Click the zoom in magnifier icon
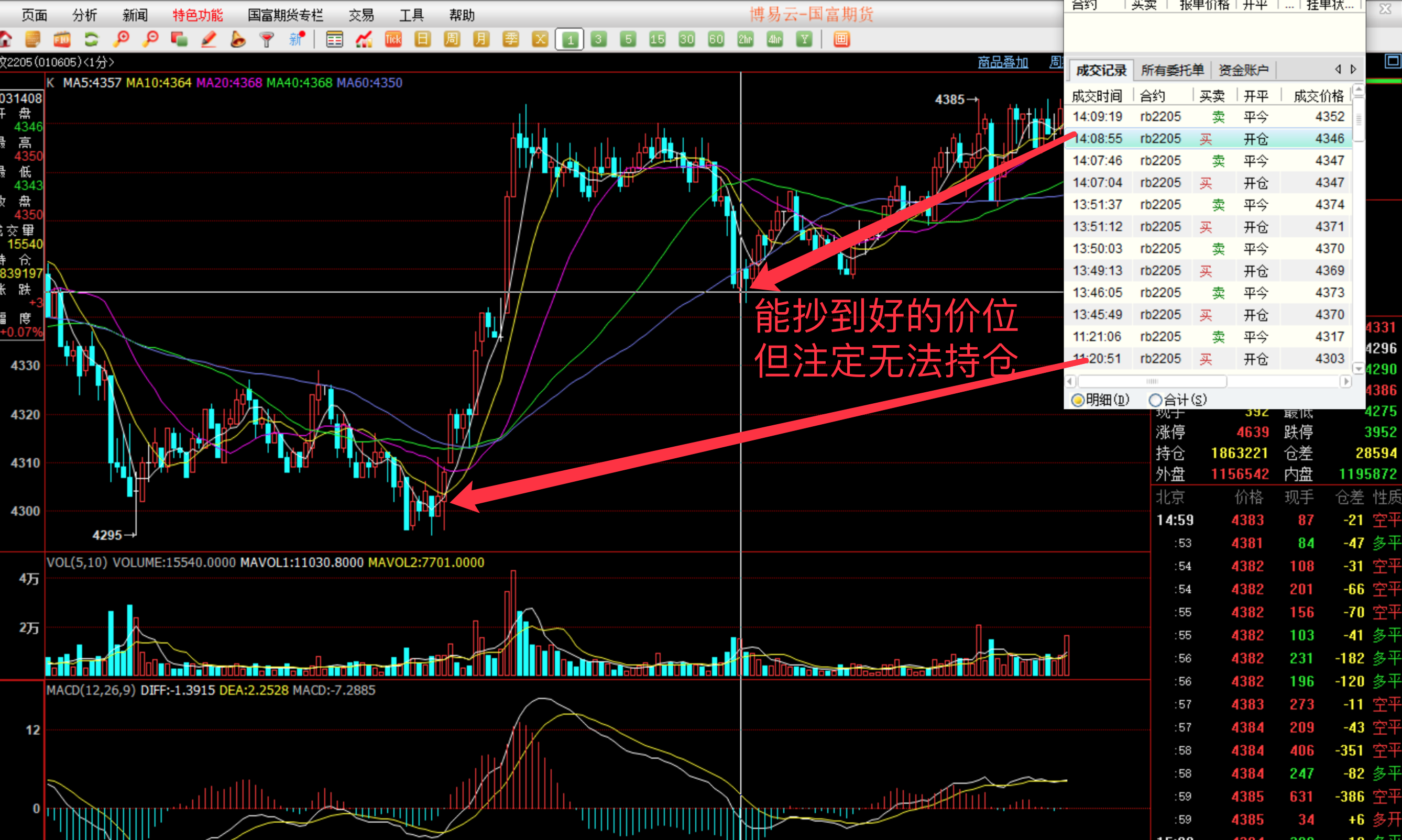Screen dimensions: 1402x840 121,39
